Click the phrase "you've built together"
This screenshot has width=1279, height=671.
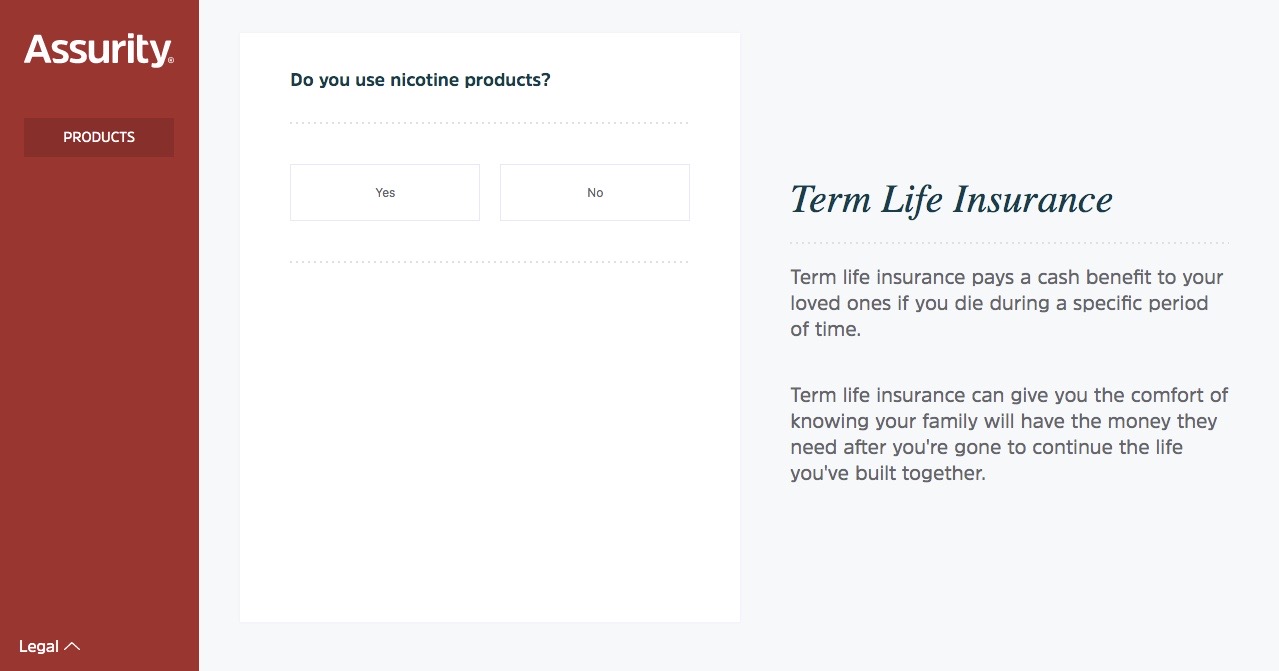click(x=888, y=474)
